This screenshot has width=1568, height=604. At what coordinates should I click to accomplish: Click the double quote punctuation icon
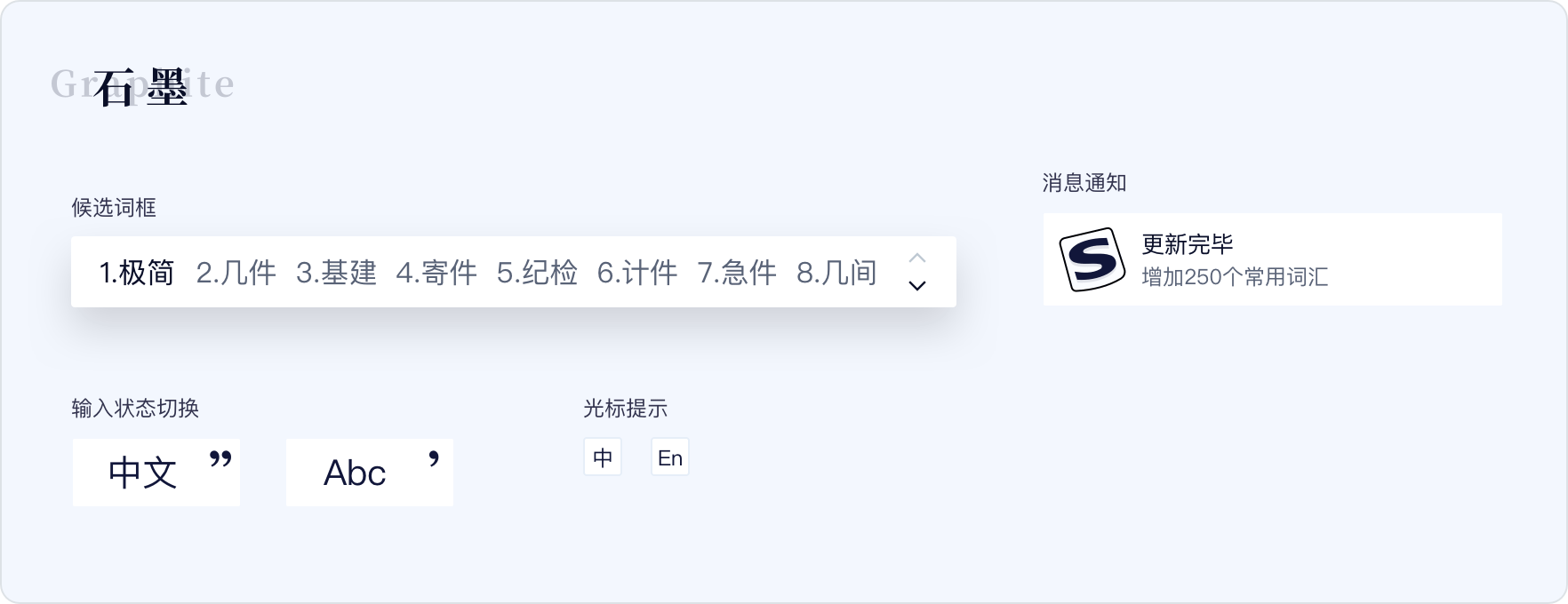220,459
